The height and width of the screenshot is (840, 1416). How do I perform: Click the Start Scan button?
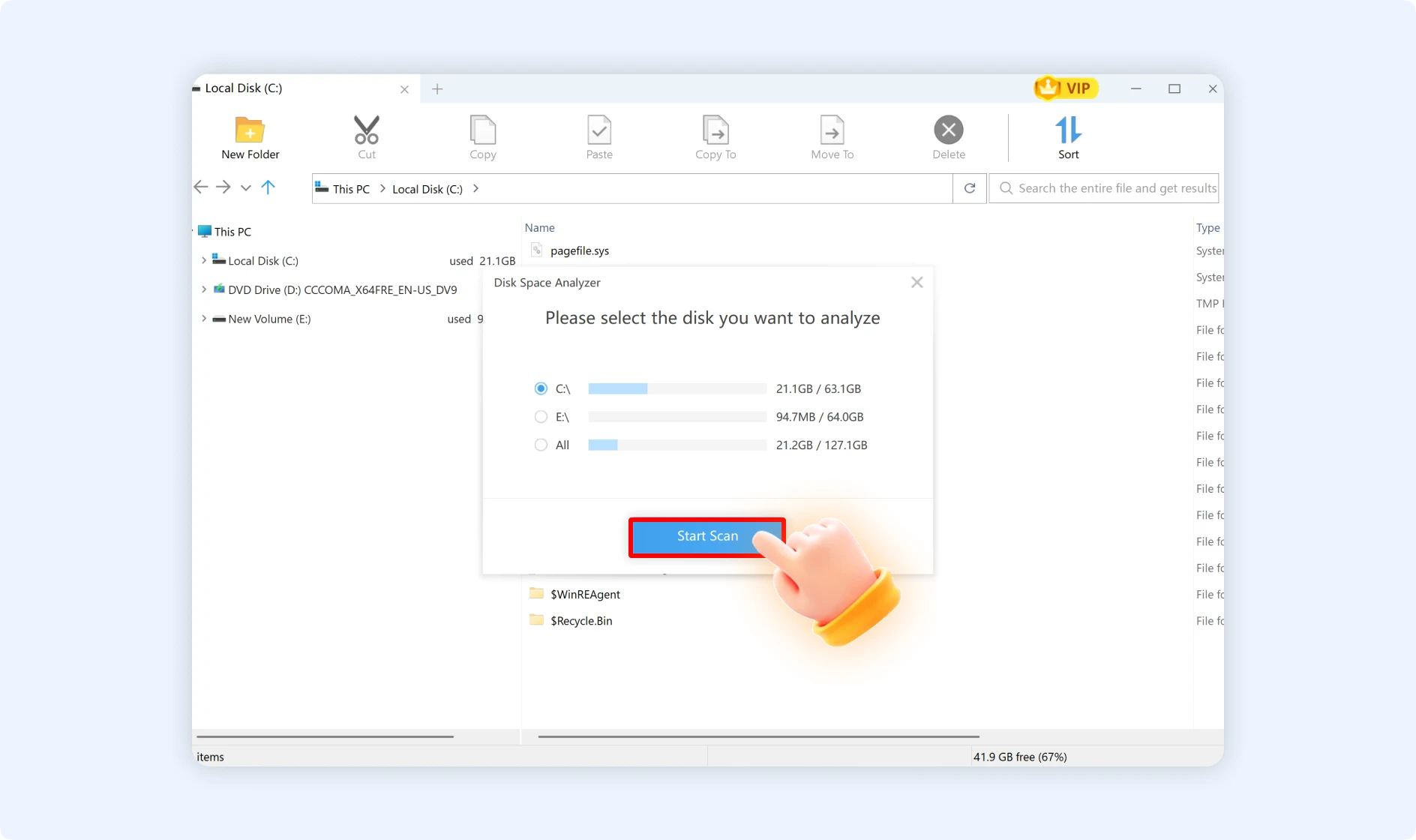coord(706,536)
